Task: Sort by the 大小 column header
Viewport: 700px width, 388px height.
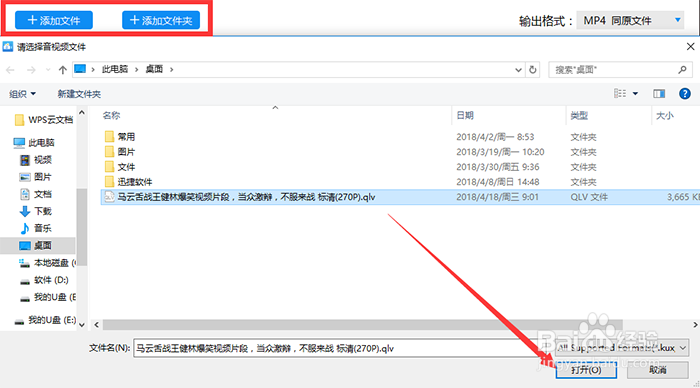Action: tap(665, 116)
